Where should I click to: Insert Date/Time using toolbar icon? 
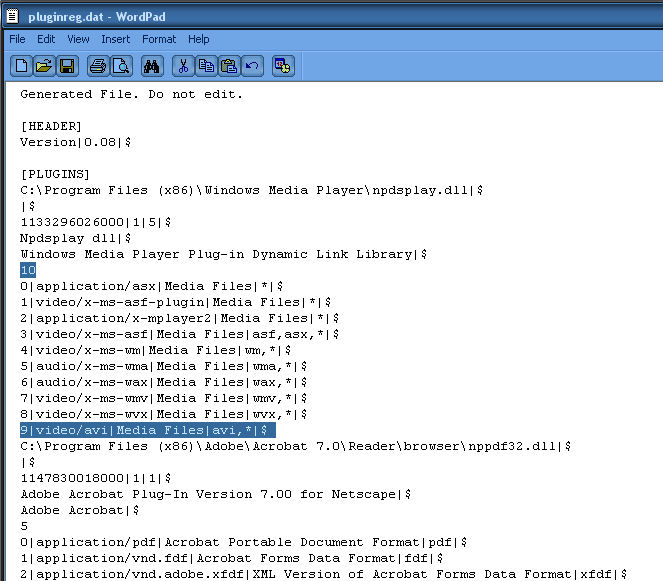(283, 66)
